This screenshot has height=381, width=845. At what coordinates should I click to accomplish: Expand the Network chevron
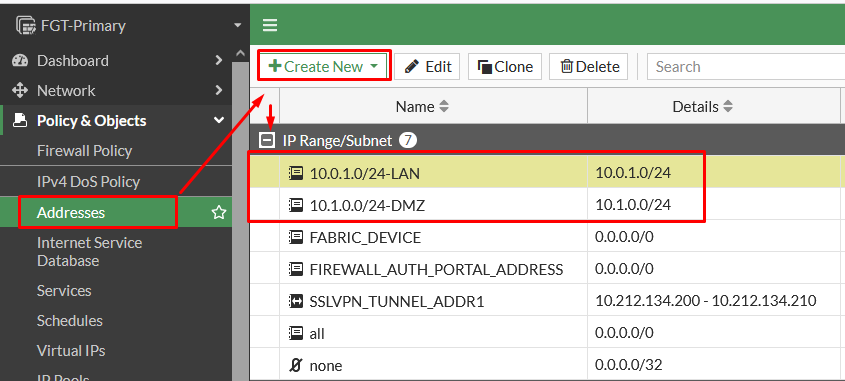click(218, 91)
